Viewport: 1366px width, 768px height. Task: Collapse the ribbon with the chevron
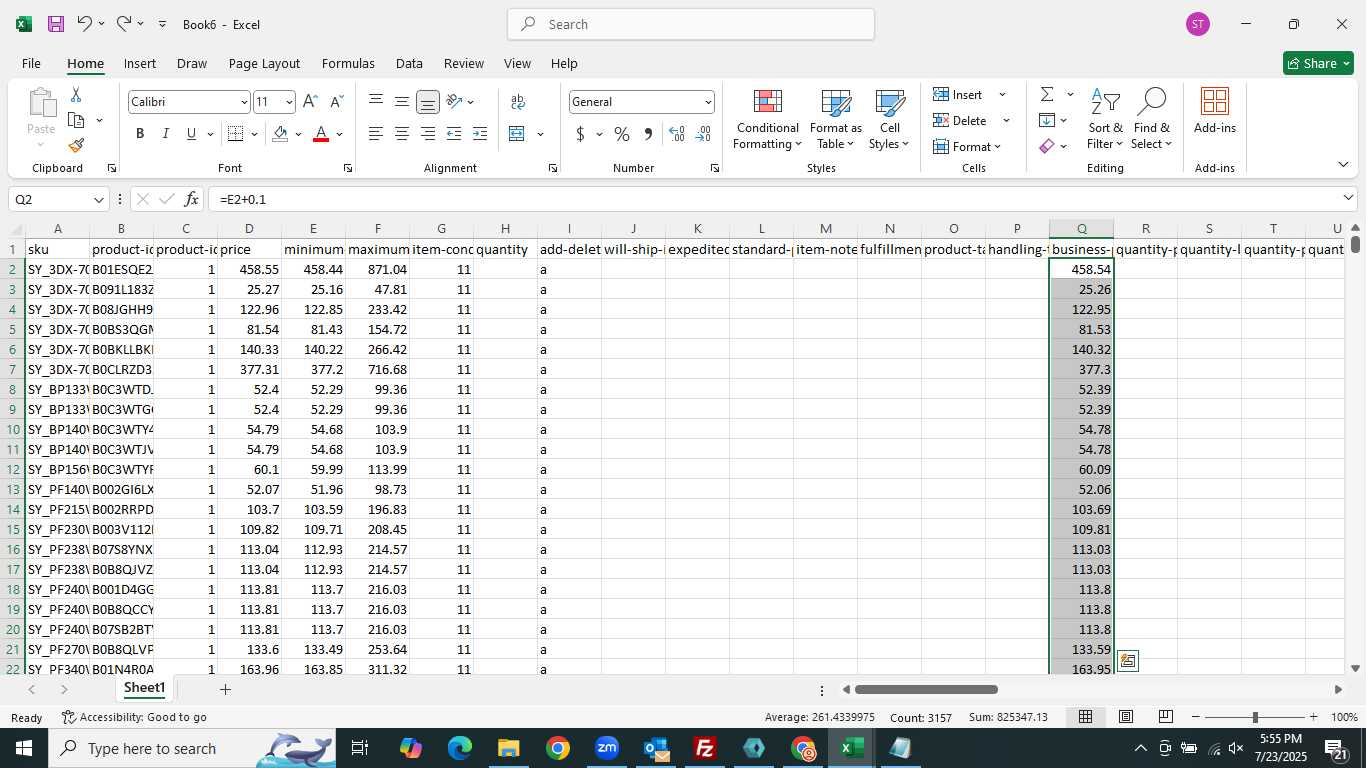(x=1343, y=165)
